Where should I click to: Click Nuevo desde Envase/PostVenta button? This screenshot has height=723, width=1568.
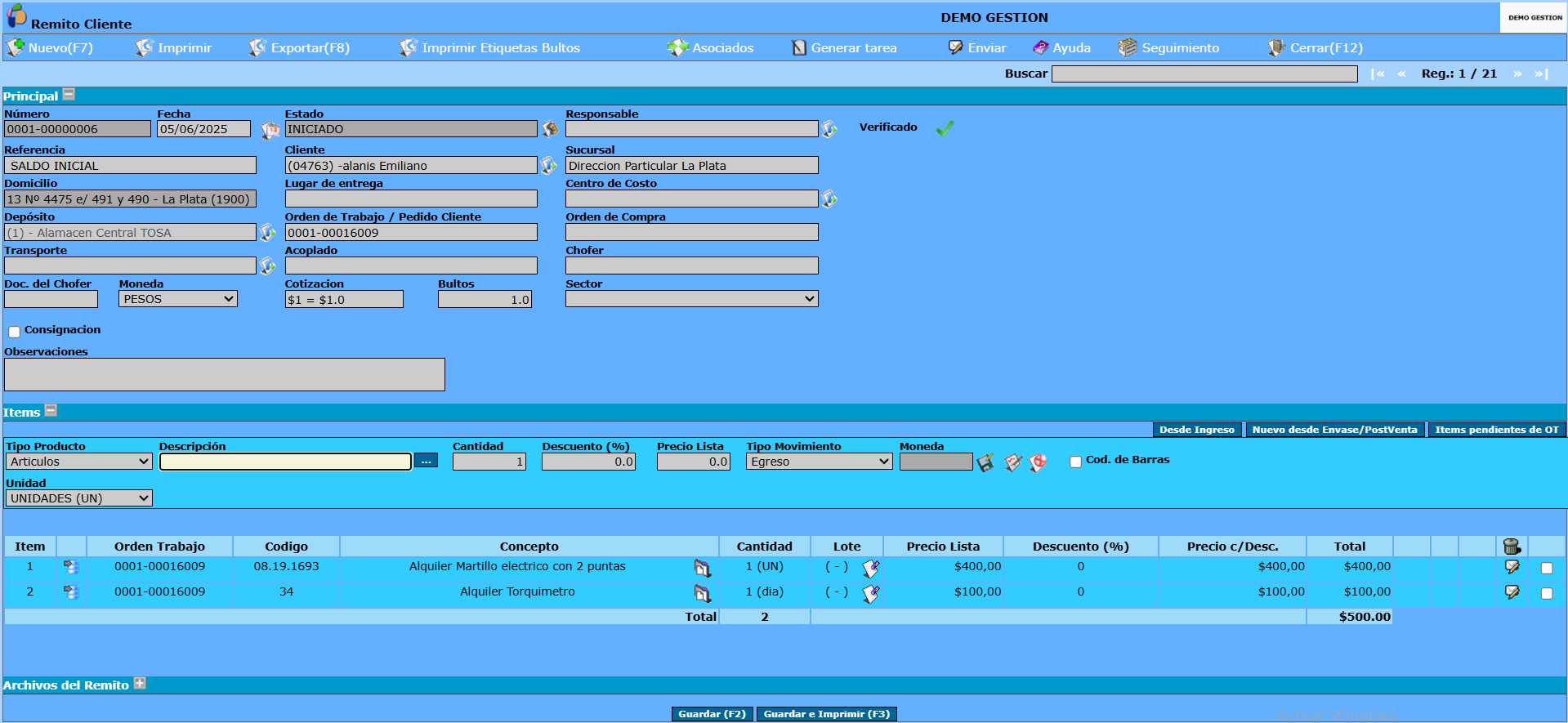1335,430
